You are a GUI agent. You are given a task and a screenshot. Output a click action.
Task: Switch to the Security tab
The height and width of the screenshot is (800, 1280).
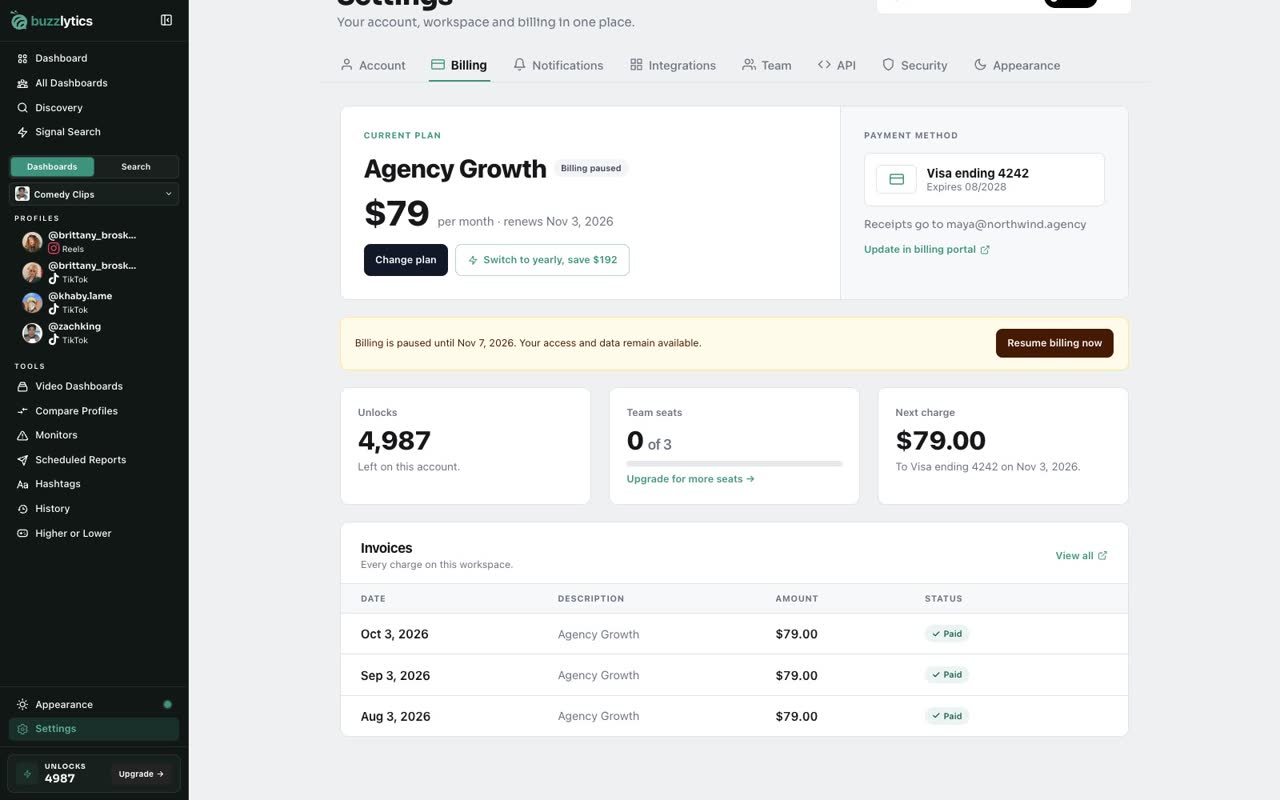pos(914,65)
